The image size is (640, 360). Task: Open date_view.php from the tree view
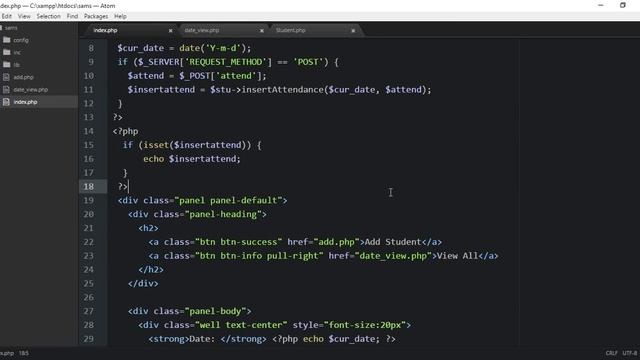coord(31,89)
